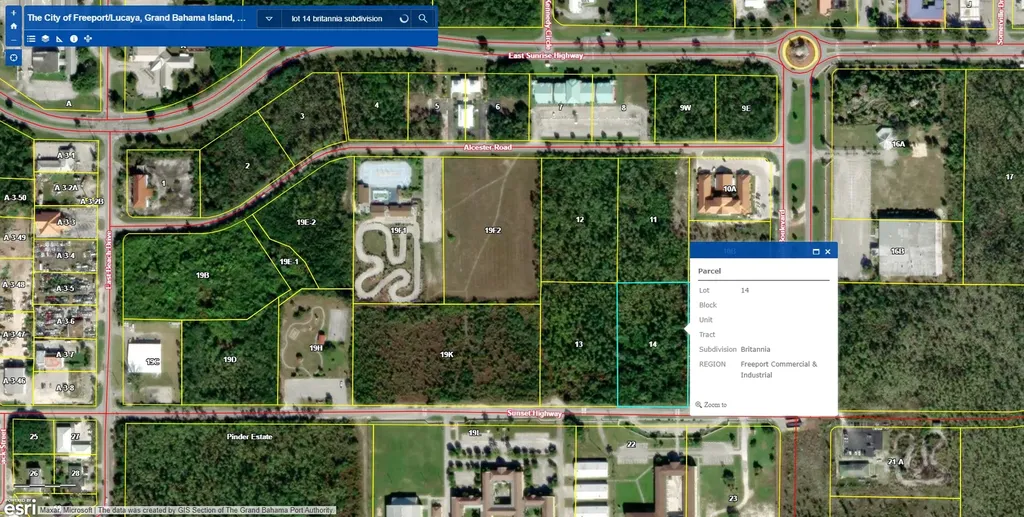The height and width of the screenshot is (517, 1024).
Task: Pick parcel 3 on the map
Action: 302,116
